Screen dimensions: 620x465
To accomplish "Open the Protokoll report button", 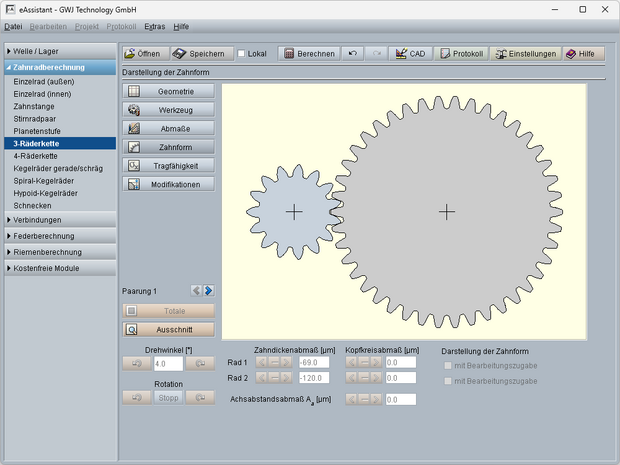I will pyautogui.click(x=462, y=54).
